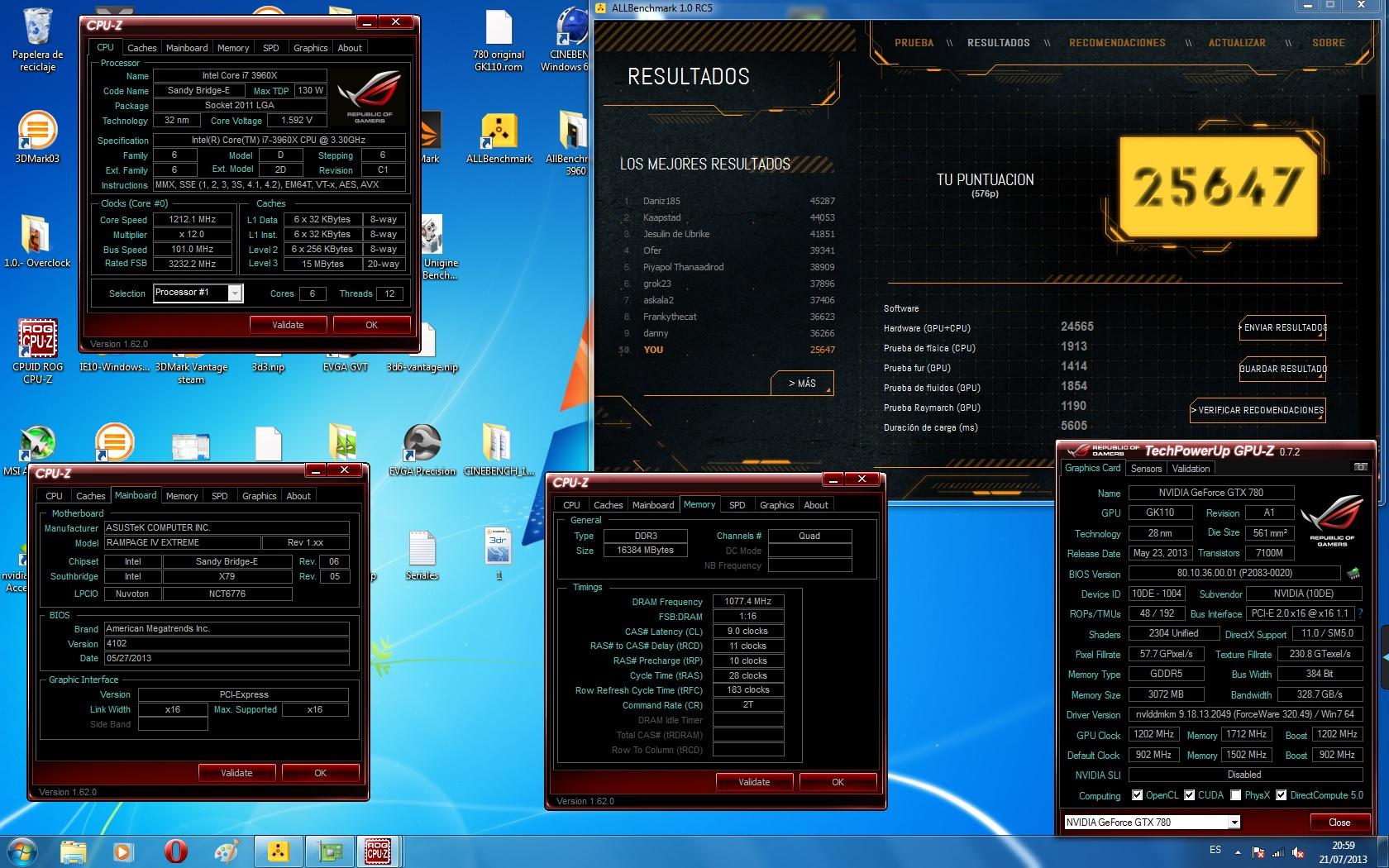Click the Bus Interface question mark in GPU-Z

click(1360, 613)
